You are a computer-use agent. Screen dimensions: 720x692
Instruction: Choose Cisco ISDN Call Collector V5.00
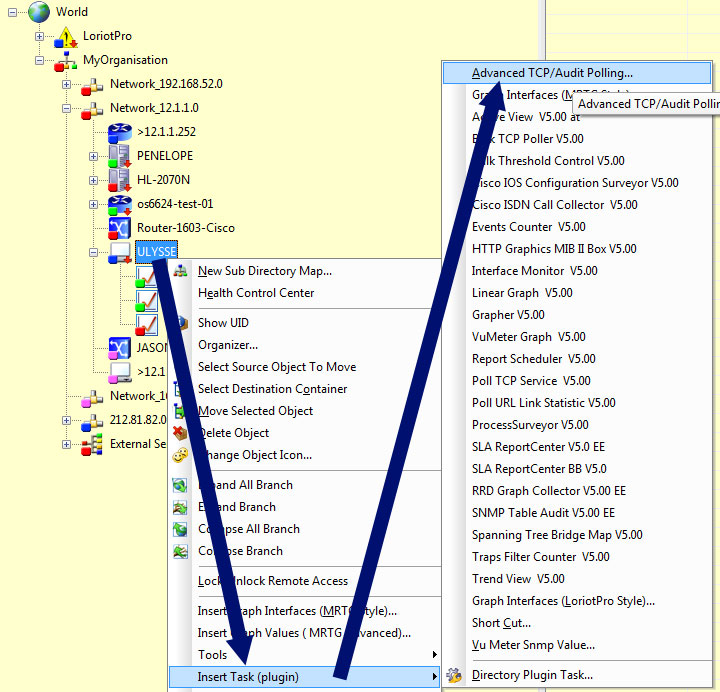555,205
